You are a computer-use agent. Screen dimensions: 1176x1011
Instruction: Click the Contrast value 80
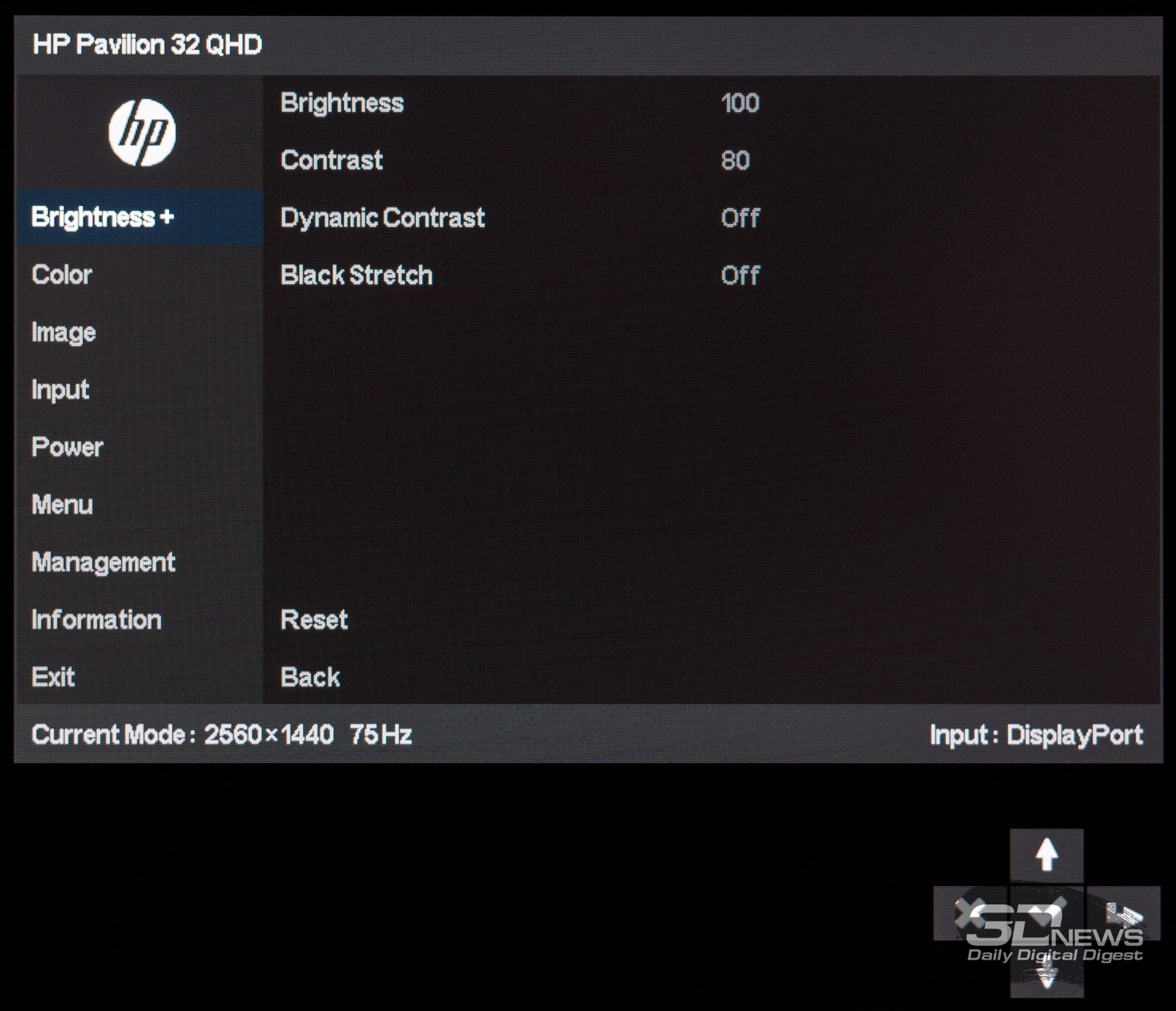point(735,160)
